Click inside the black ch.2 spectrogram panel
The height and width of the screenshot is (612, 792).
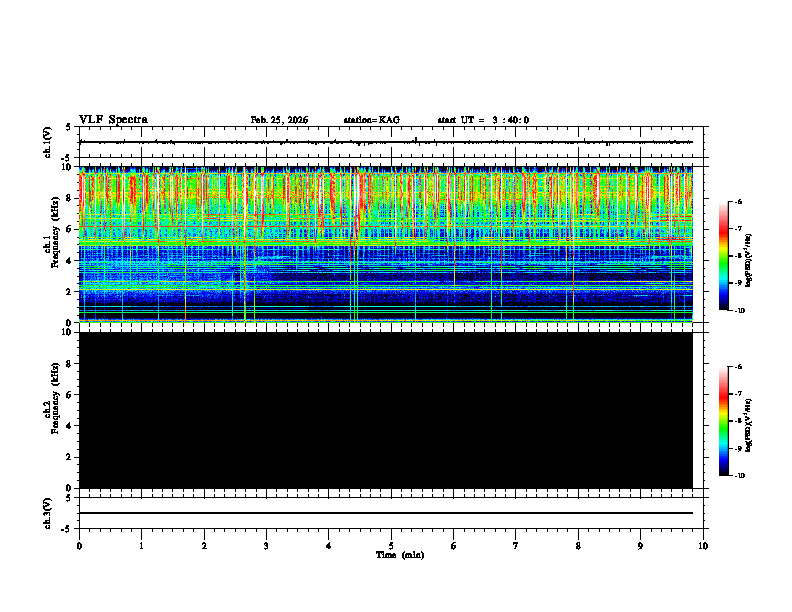(386, 410)
